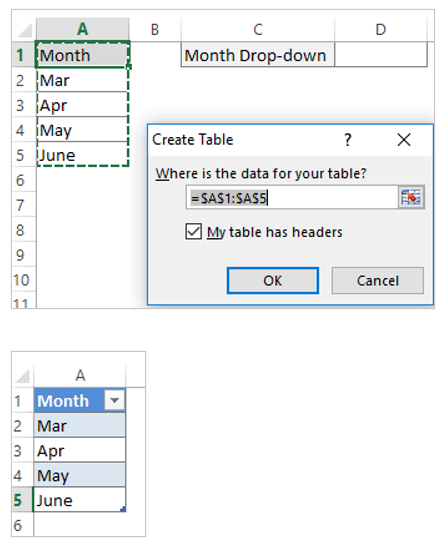Select May cell in upper sheet

coord(83,130)
